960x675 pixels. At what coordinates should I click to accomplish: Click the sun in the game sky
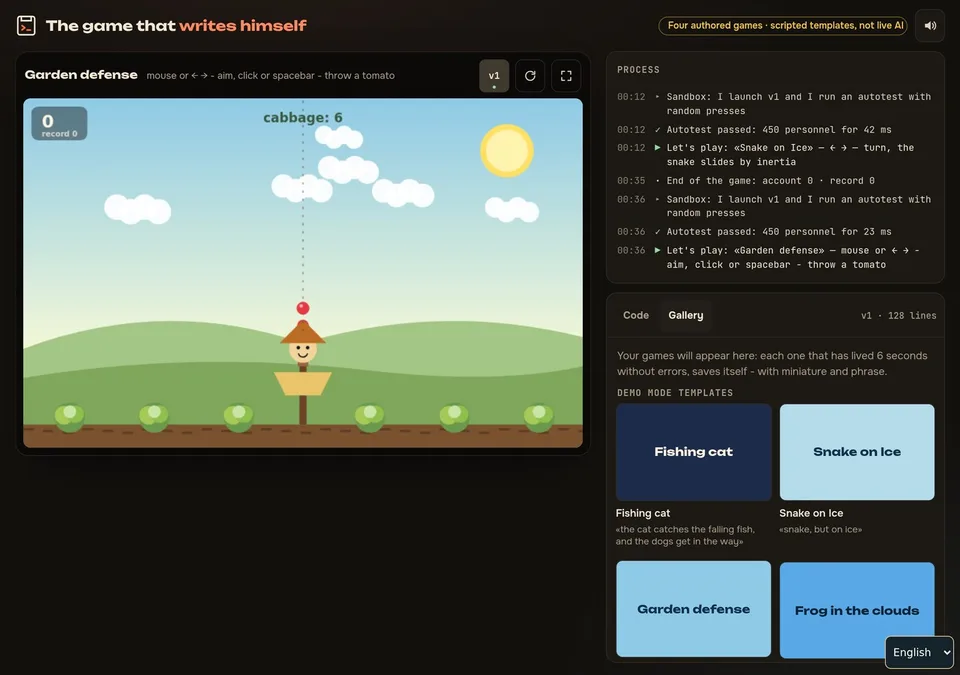507,151
